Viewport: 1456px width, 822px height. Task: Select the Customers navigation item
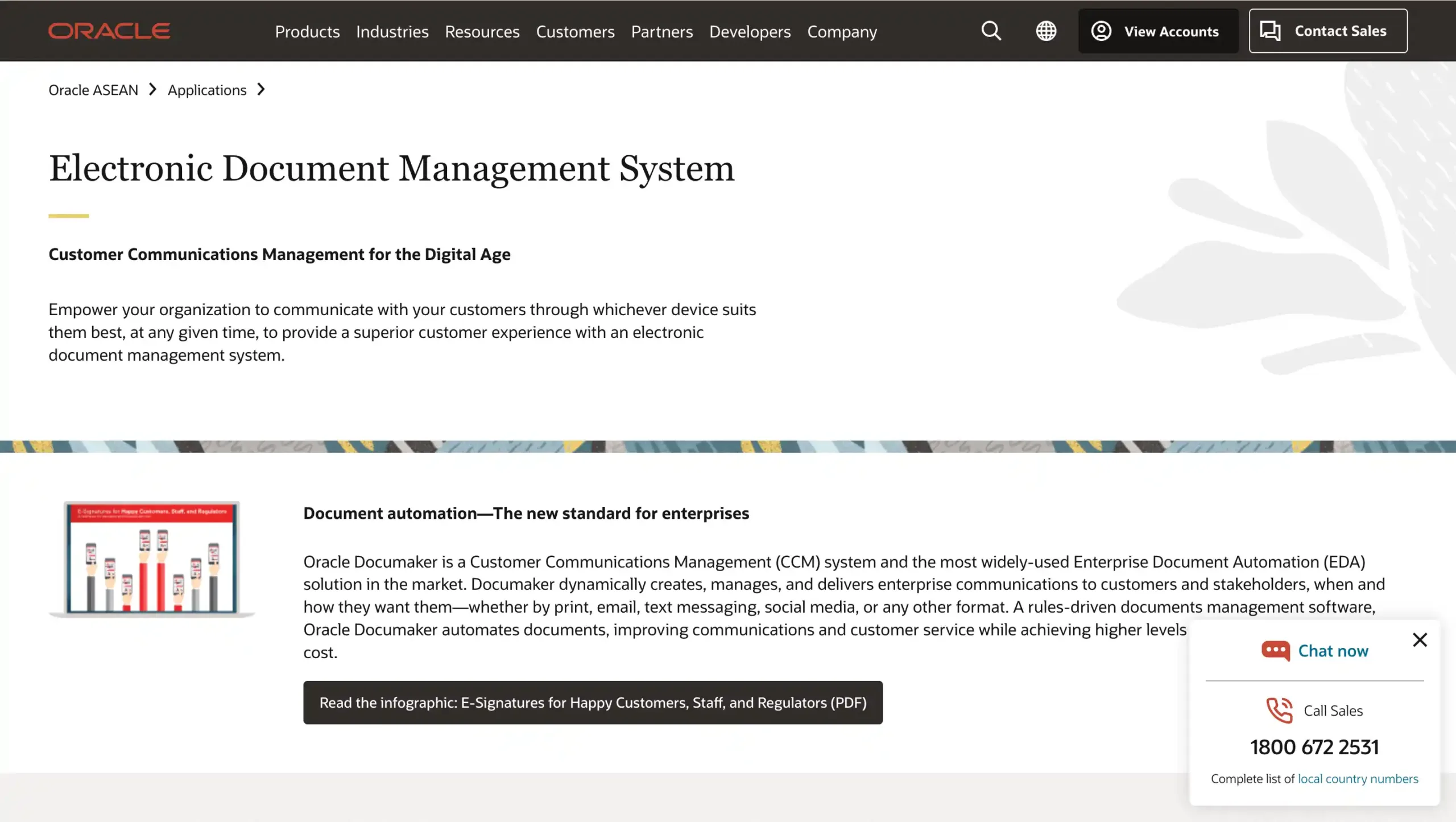point(575,32)
